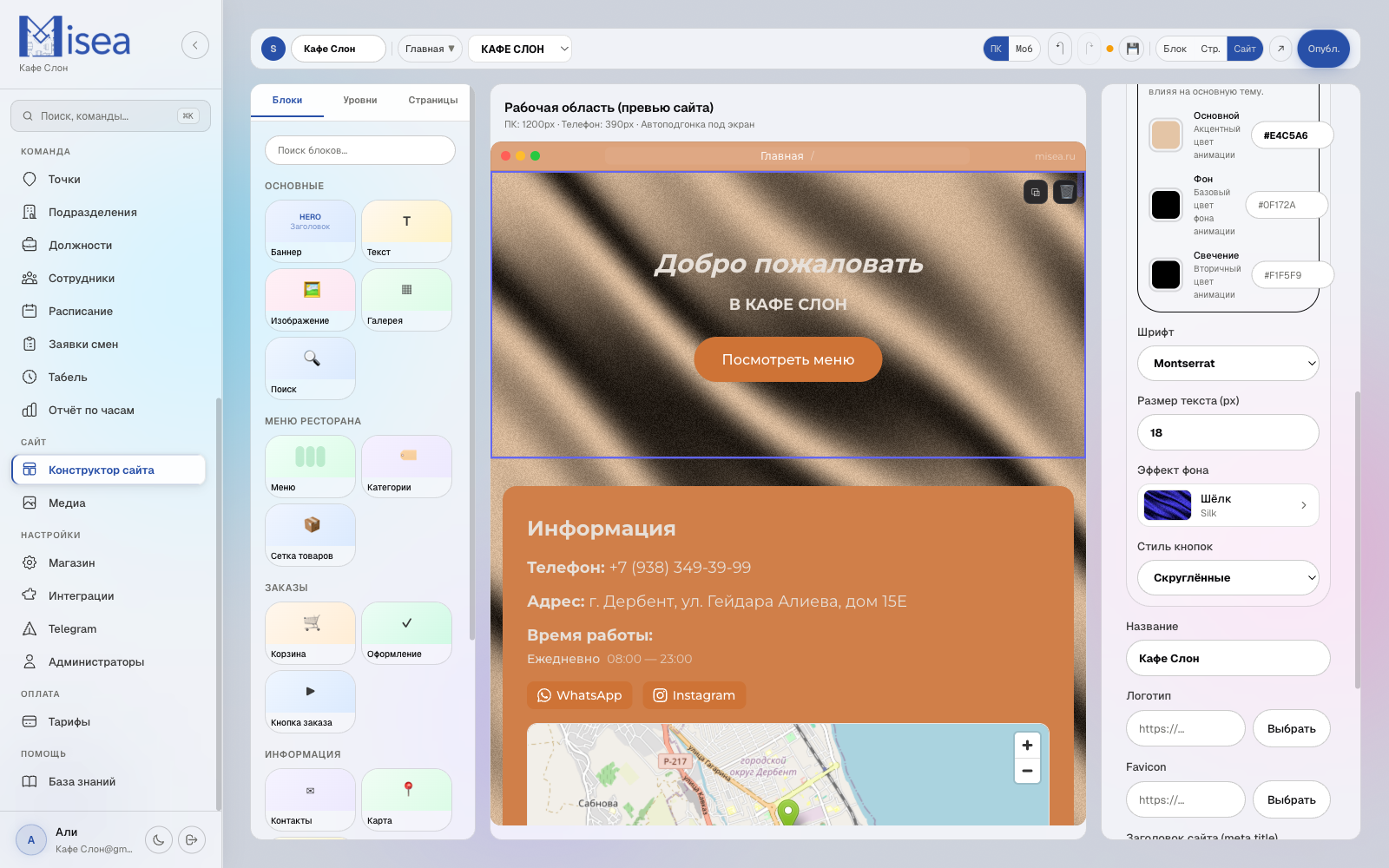Click the undo arrow in the toolbar
The image size is (1389, 868).
[1060, 49]
